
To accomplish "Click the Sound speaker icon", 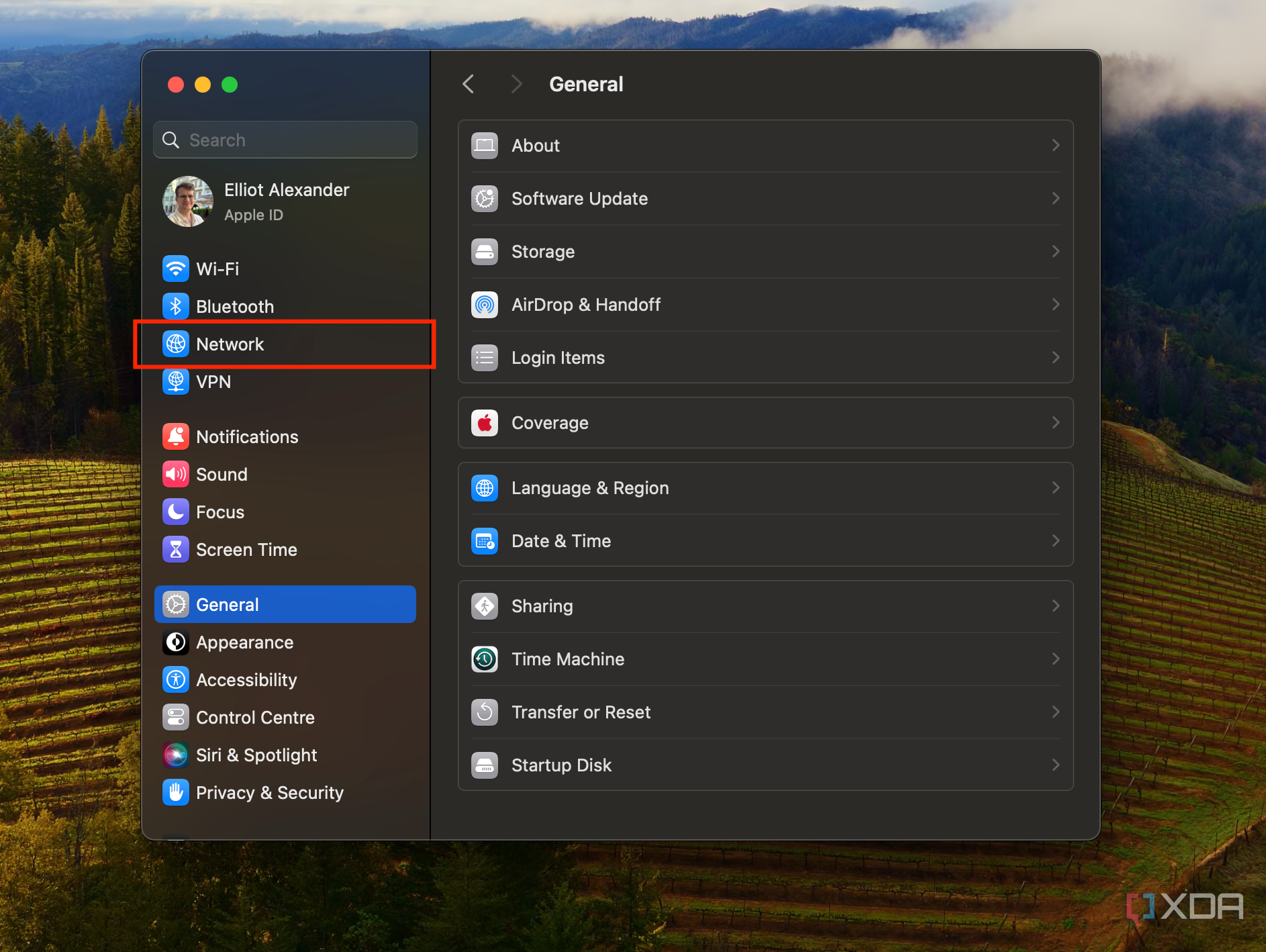I will [176, 475].
